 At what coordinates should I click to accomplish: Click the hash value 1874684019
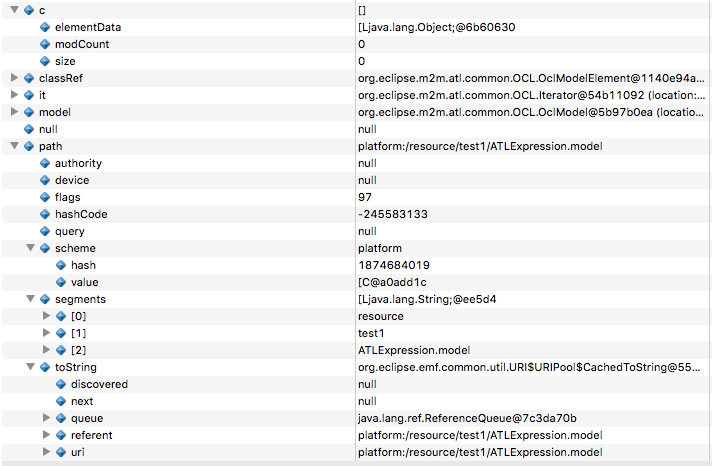[x=392, y=265]
